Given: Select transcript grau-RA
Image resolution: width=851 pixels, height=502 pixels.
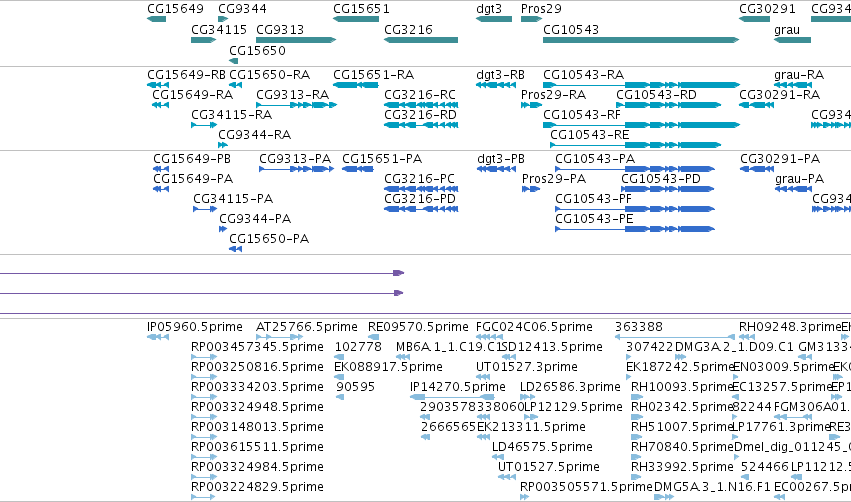Looking at the screenshot, I should [799, 75].
